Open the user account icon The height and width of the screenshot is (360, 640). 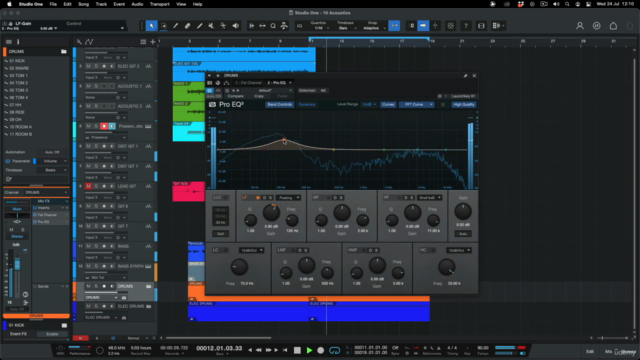click(580, 26)
